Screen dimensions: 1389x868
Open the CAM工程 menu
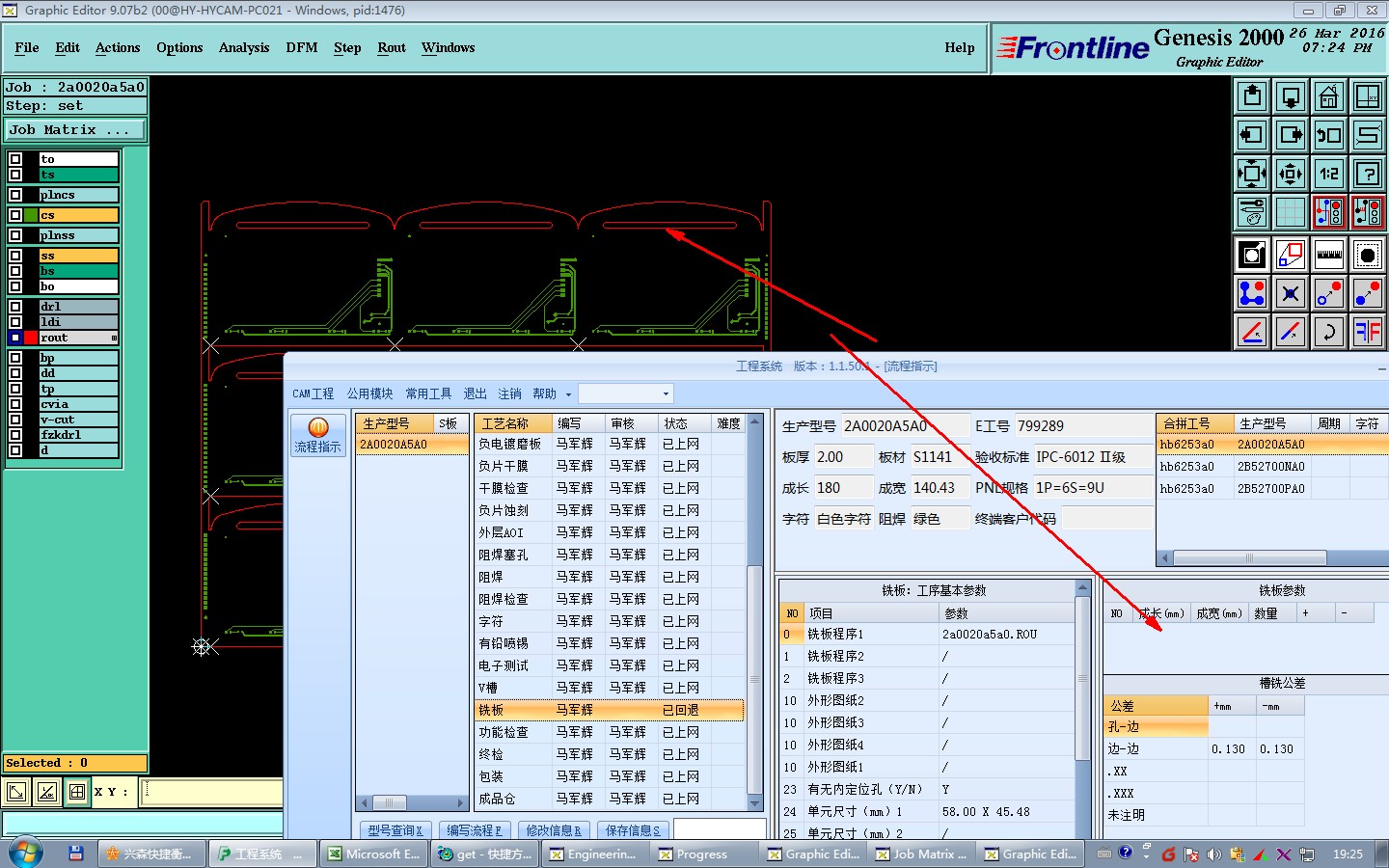[x=313, y=393]
